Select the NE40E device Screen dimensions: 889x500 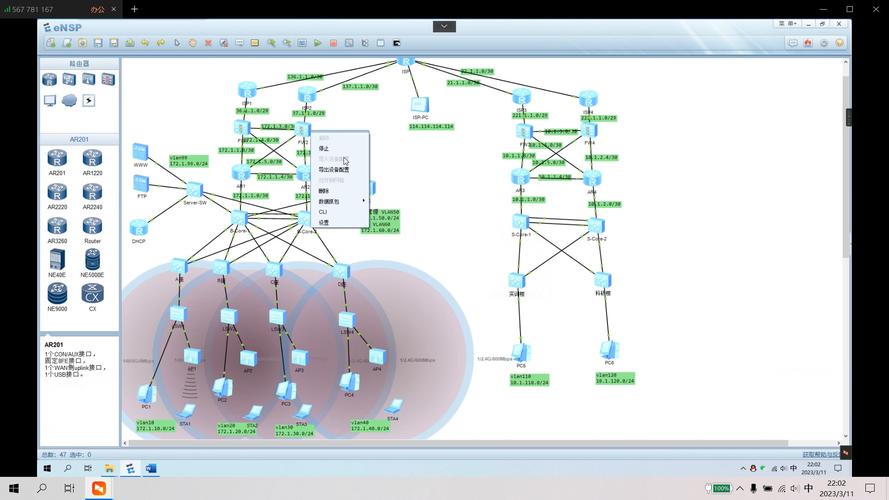pos(57,264)
